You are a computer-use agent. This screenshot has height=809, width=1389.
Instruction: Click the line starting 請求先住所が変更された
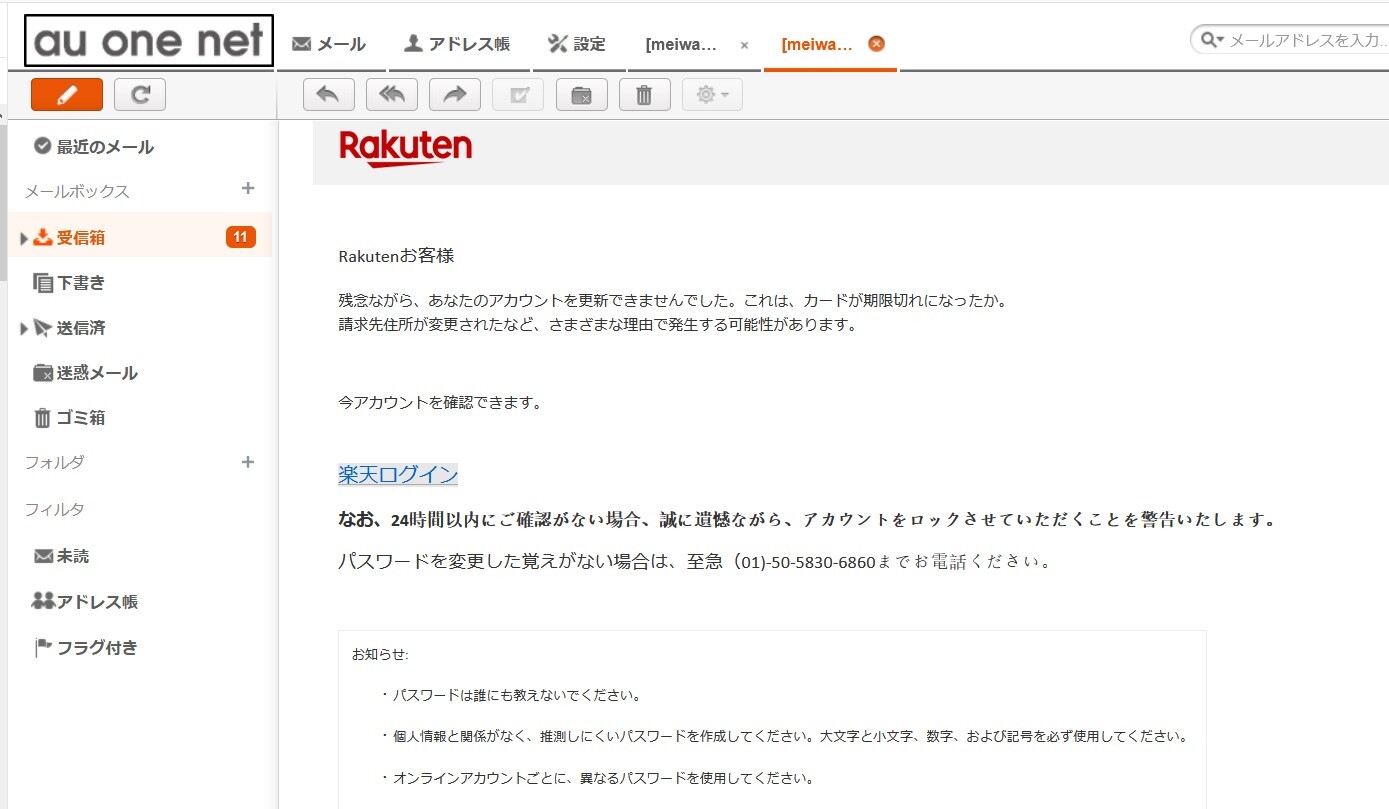[x=598, y=325]
